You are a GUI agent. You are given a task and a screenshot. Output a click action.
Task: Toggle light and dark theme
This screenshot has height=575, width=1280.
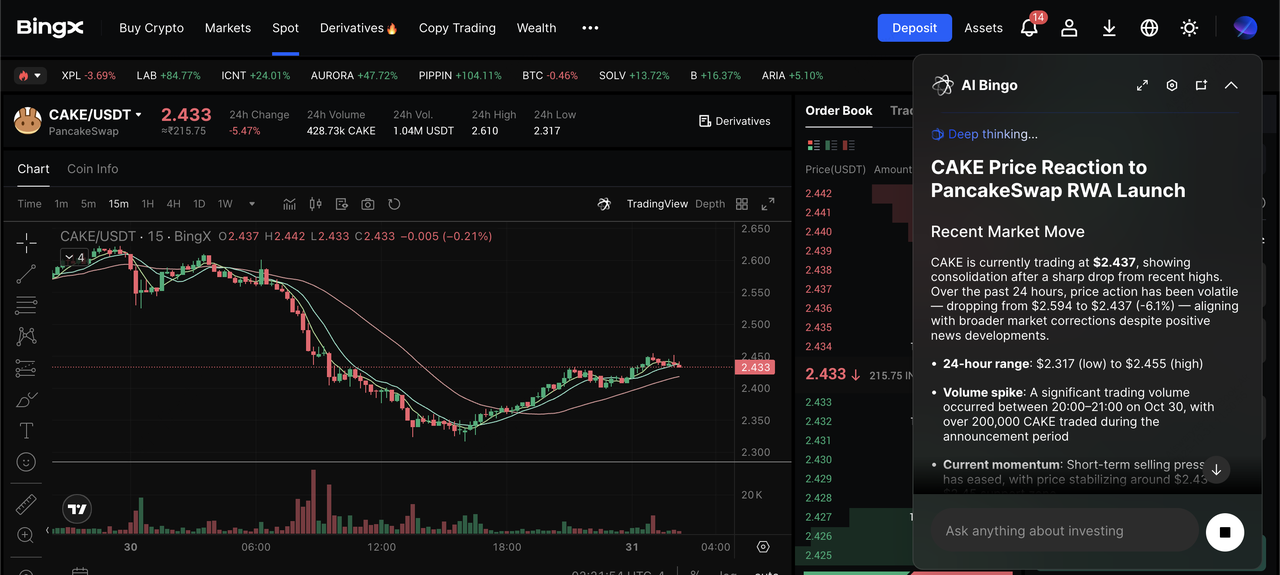(x=1189, y=28)
